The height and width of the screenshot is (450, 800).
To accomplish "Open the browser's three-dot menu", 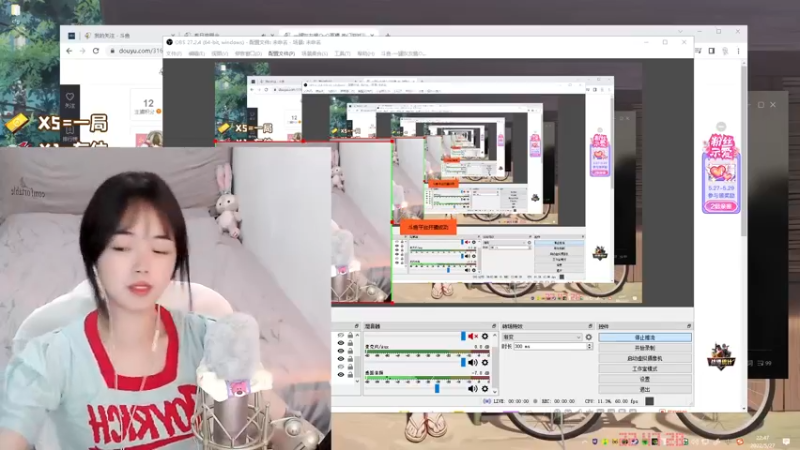I will click(x=738, y=51).
